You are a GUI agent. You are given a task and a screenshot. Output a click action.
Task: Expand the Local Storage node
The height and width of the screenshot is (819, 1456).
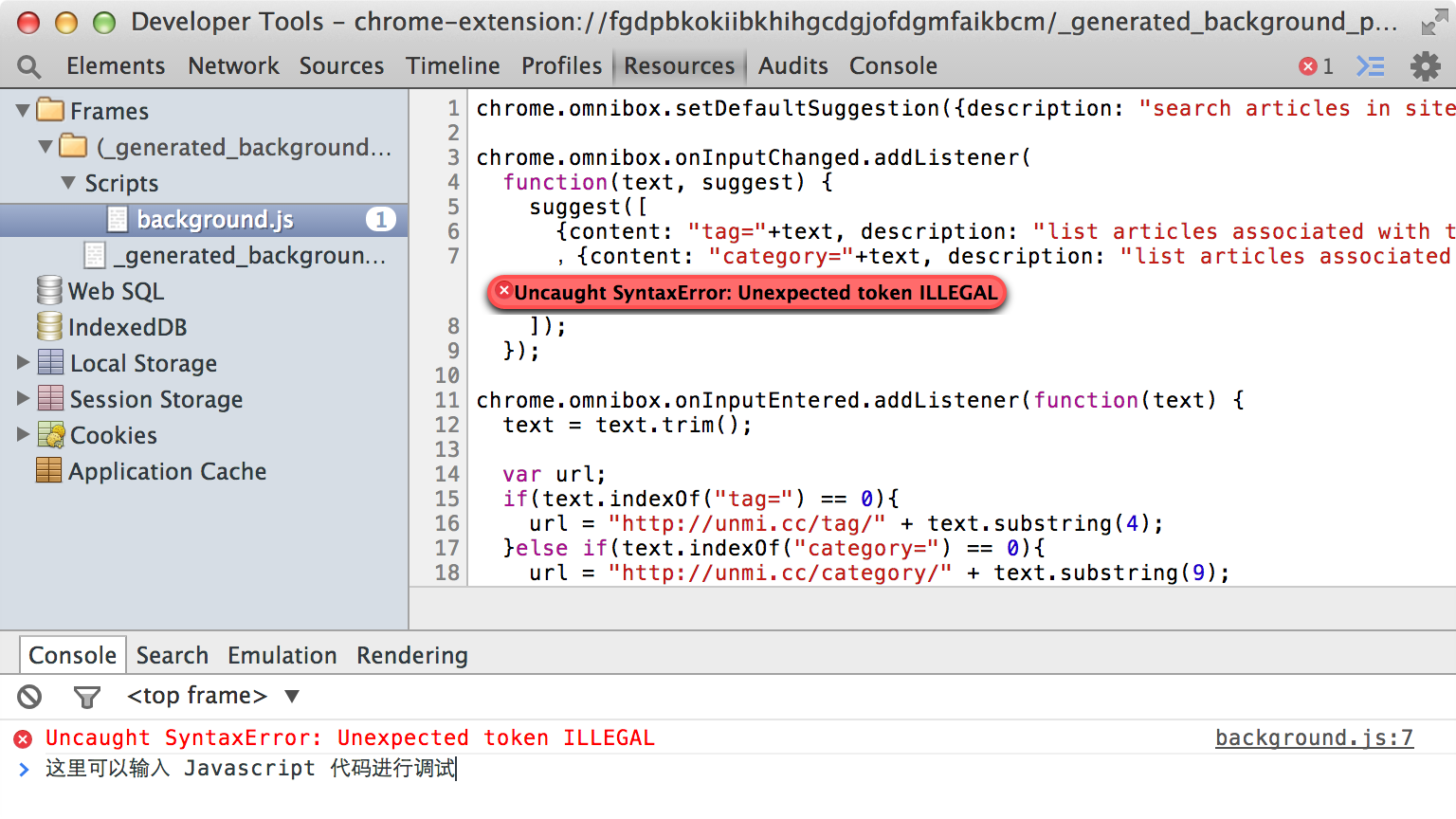coord(23,363)
